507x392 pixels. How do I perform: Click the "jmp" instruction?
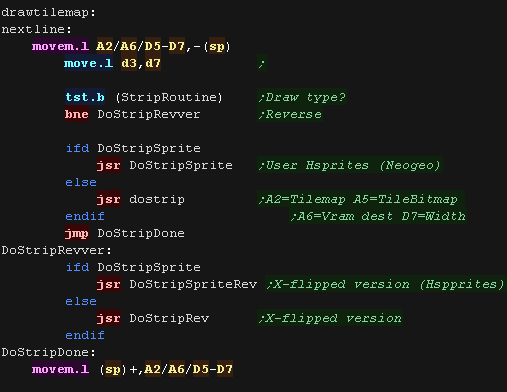(77, 233)
